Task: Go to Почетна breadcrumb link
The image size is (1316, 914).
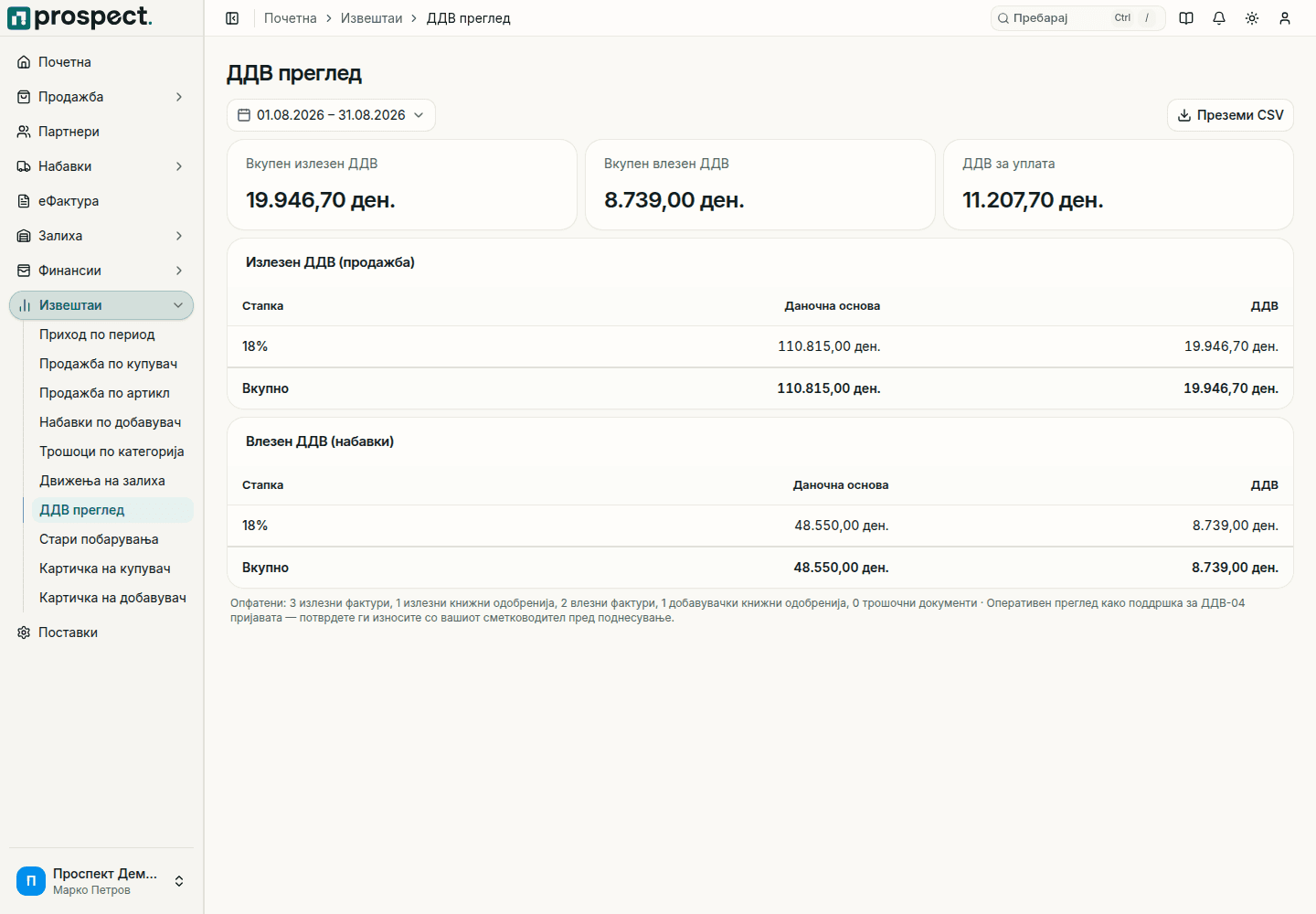Action: pos(291,18)
